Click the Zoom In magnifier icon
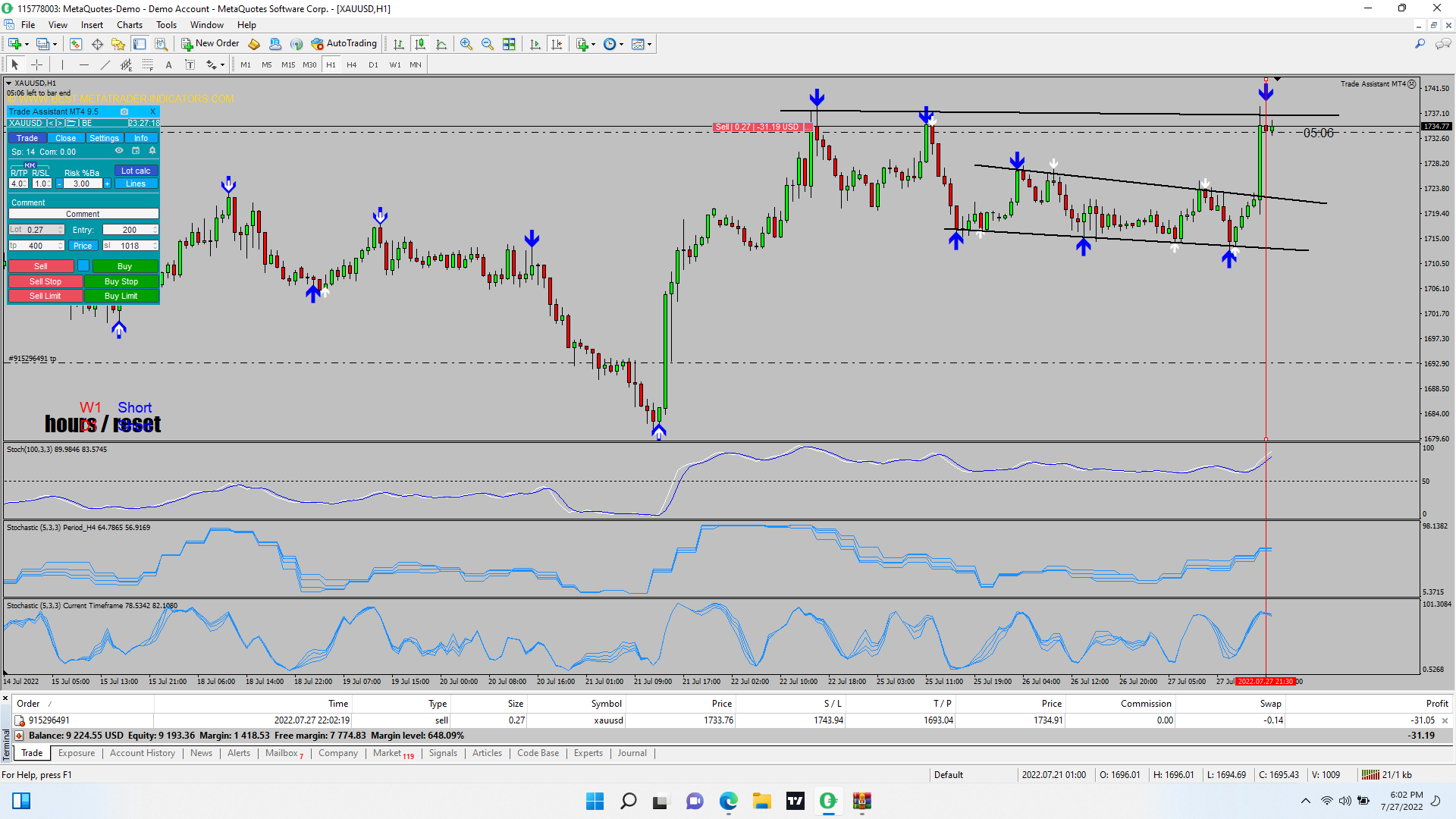This screenshot has width=1456, height=819. coord(466,44)
